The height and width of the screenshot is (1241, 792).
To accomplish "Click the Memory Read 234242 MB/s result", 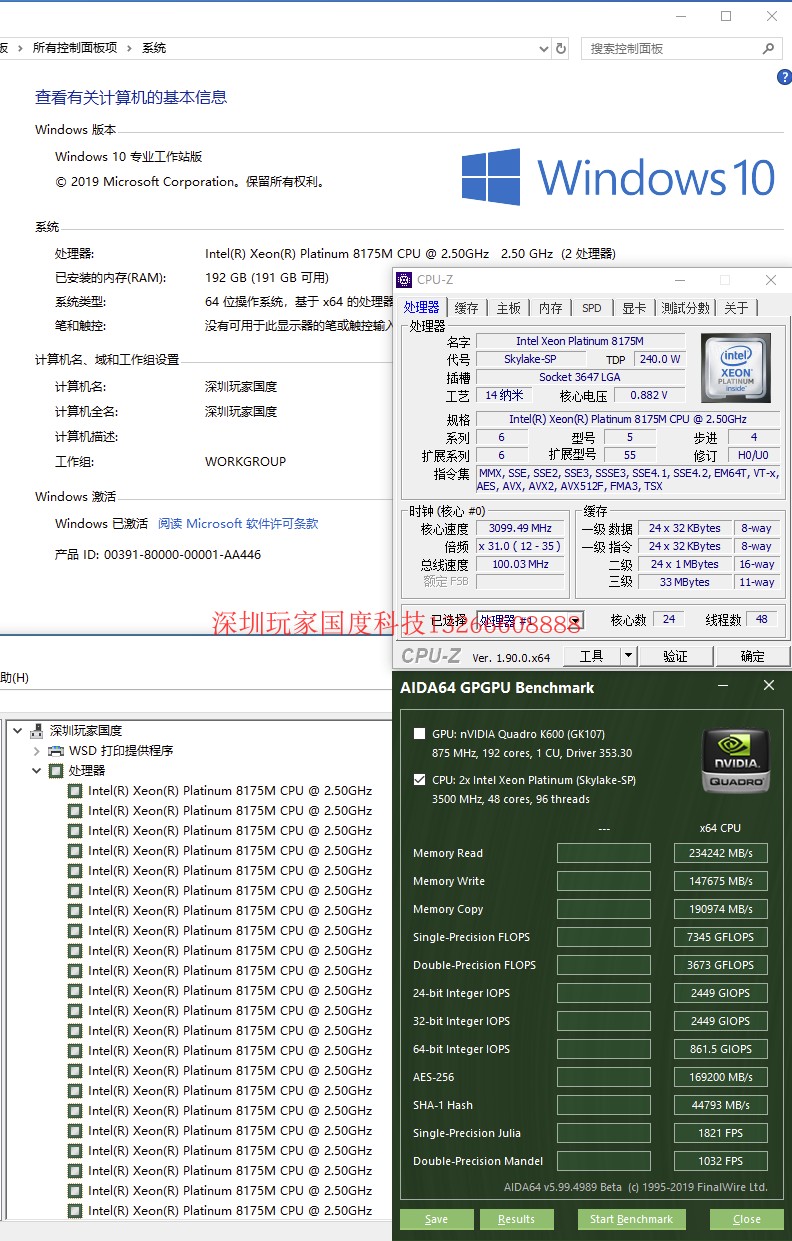I will [x=721, y=853].
